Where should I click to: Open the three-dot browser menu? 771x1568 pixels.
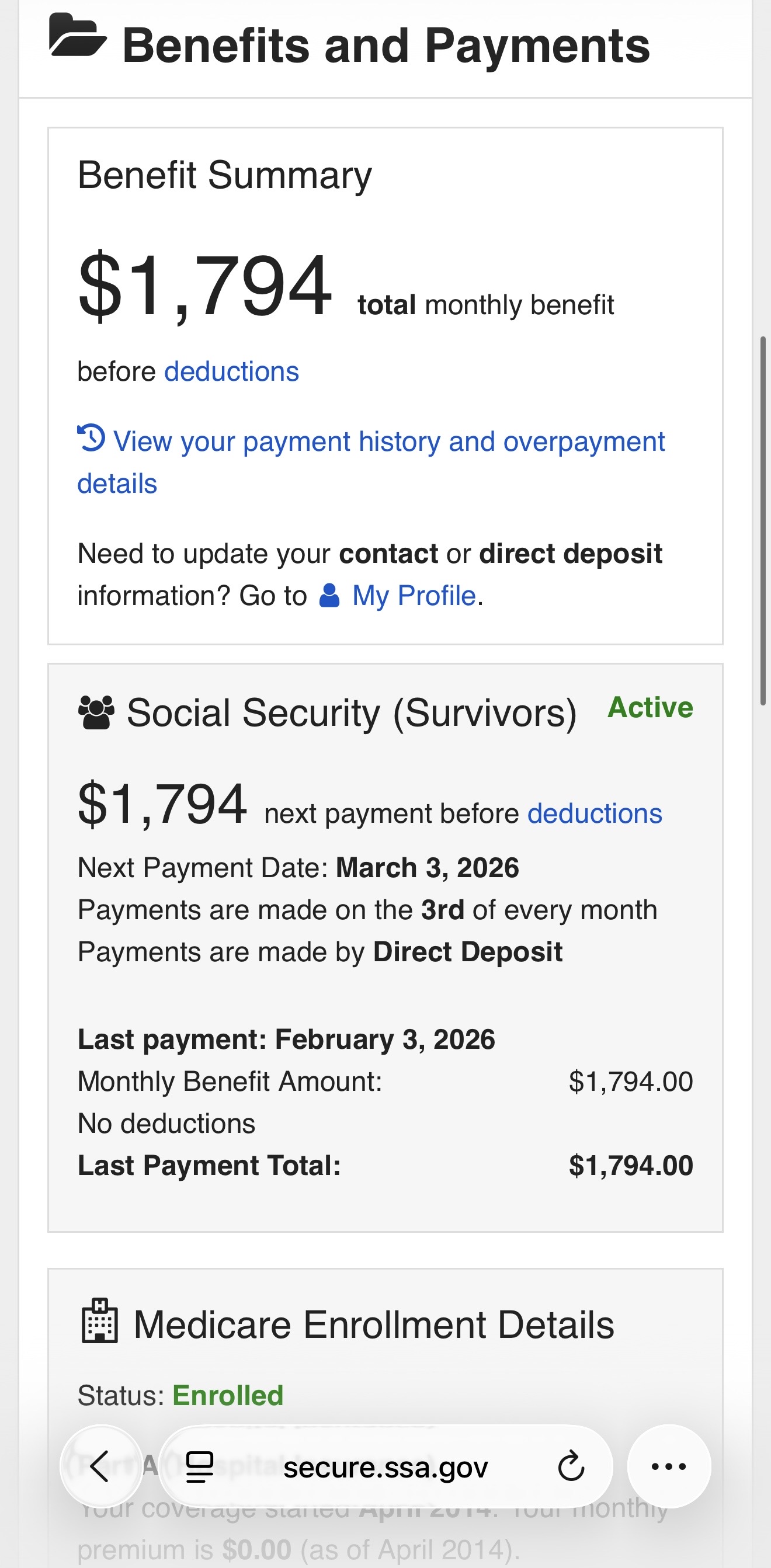[669, 1466]
